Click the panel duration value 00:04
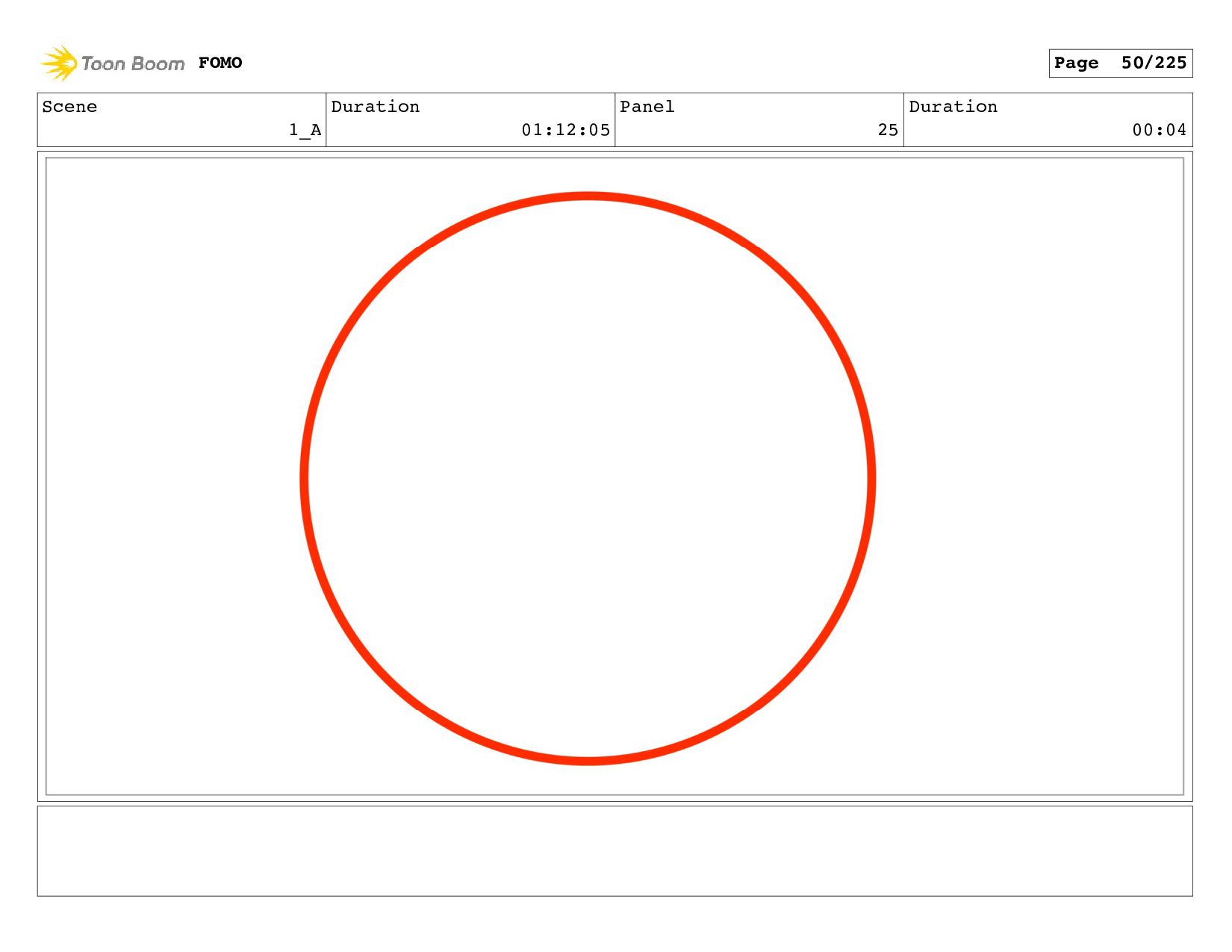Image resolution: width=1232 pixels, height=952 pixels. click(x=1159, y=130)
